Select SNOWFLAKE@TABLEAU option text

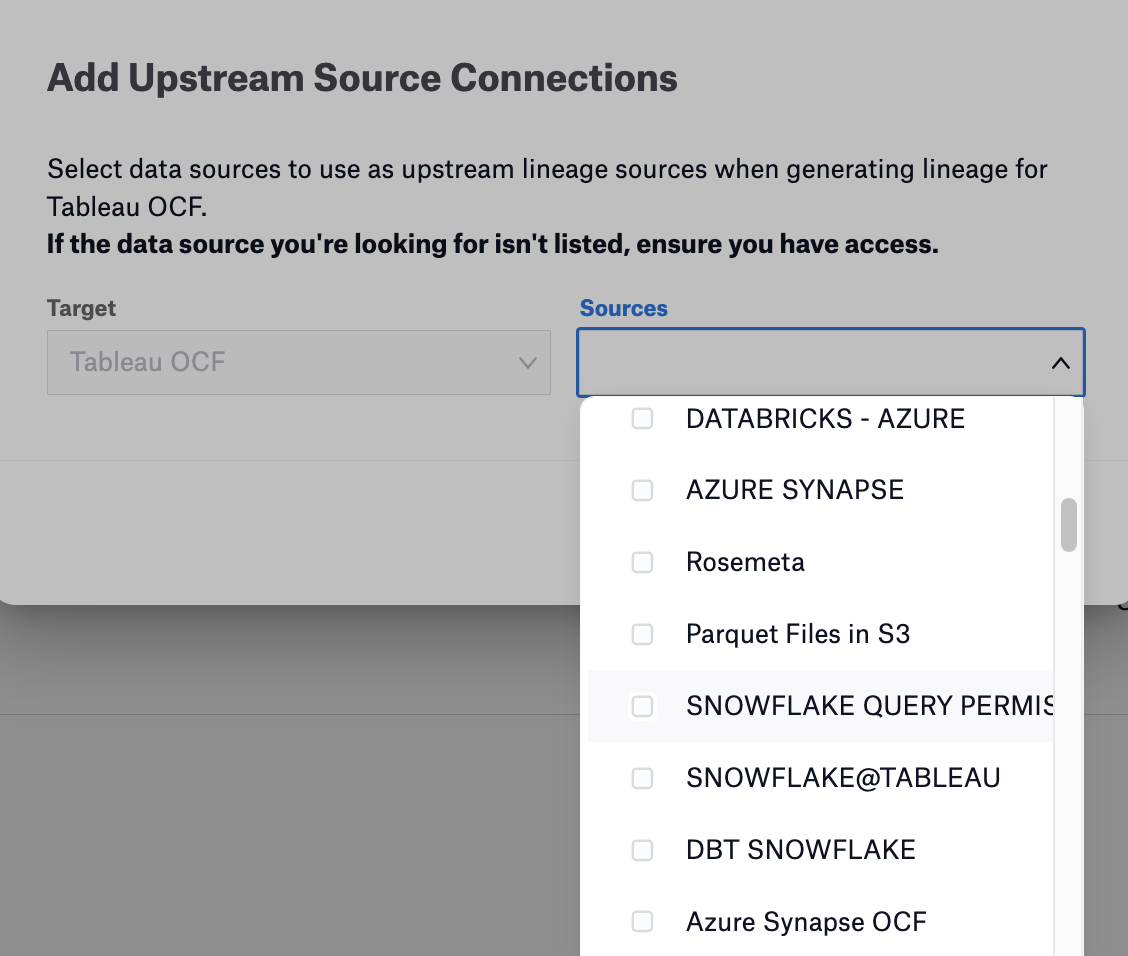tap(843, 778)
